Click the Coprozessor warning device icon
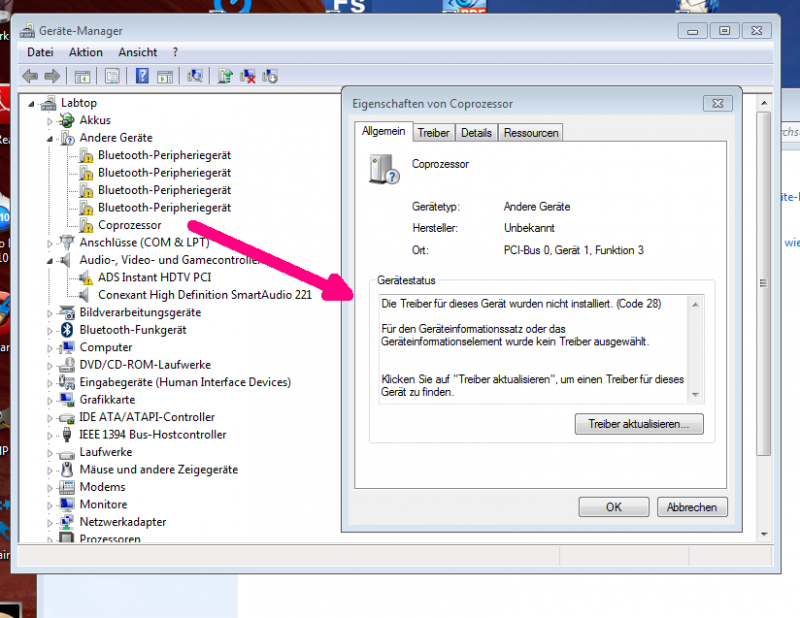The height and width of the screenshot is (618, 800). pos(86,225)
